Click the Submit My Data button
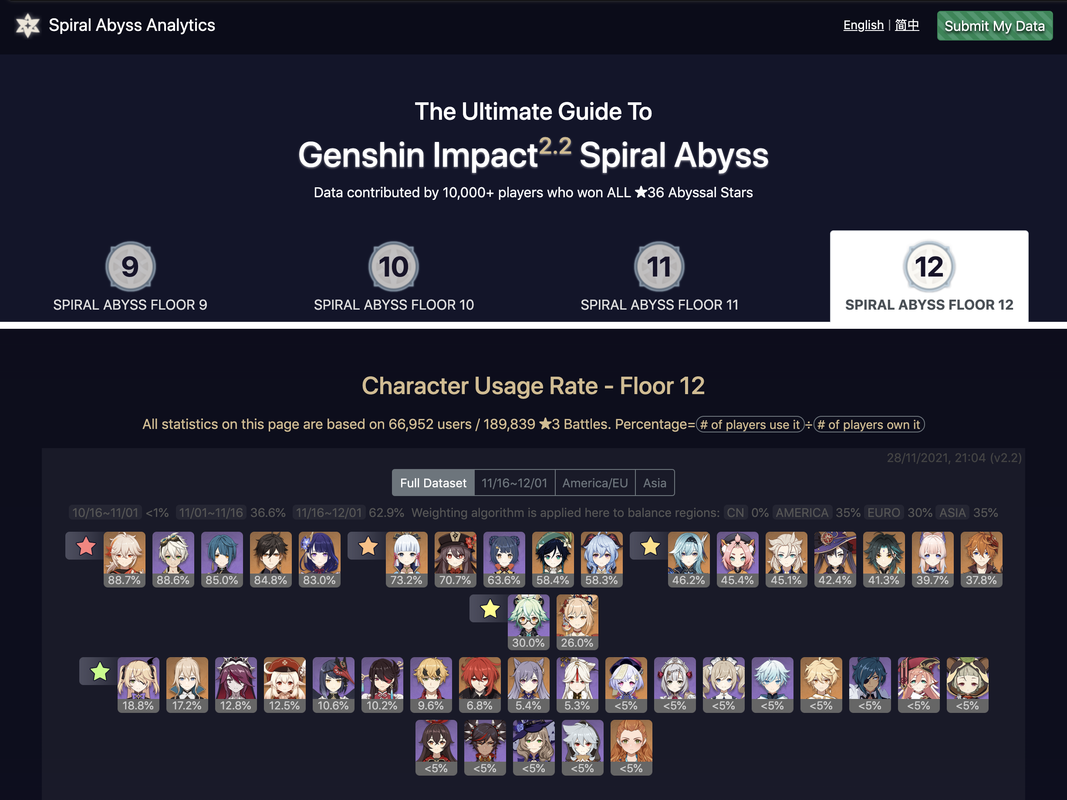 pos(994,26)
